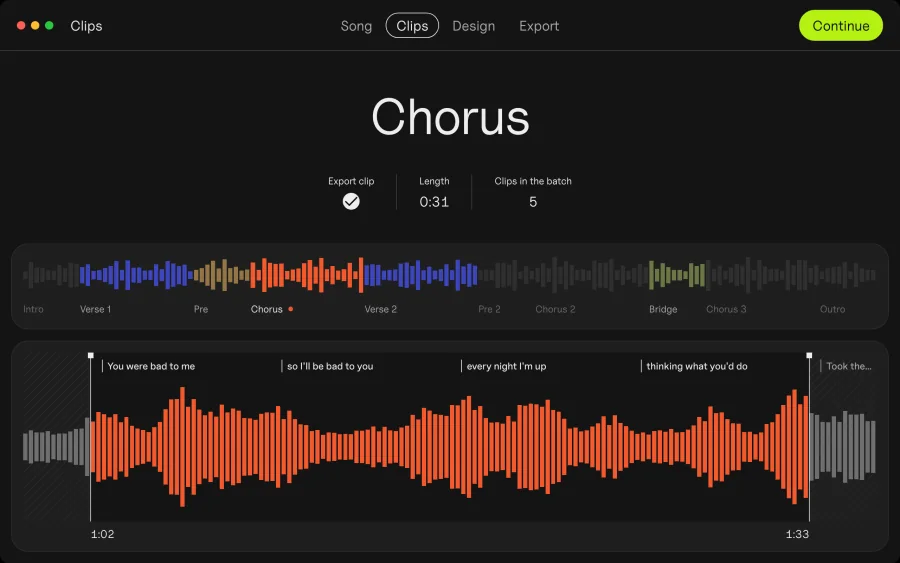
Task: Click the lyric 'Took the...'
Action: coord(849,366)
